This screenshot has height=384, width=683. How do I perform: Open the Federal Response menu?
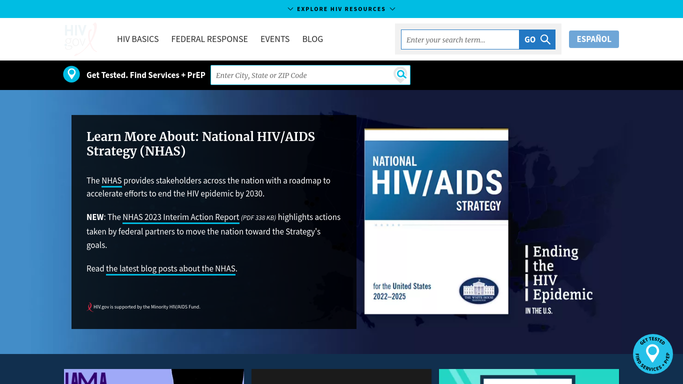coord(210,39)
